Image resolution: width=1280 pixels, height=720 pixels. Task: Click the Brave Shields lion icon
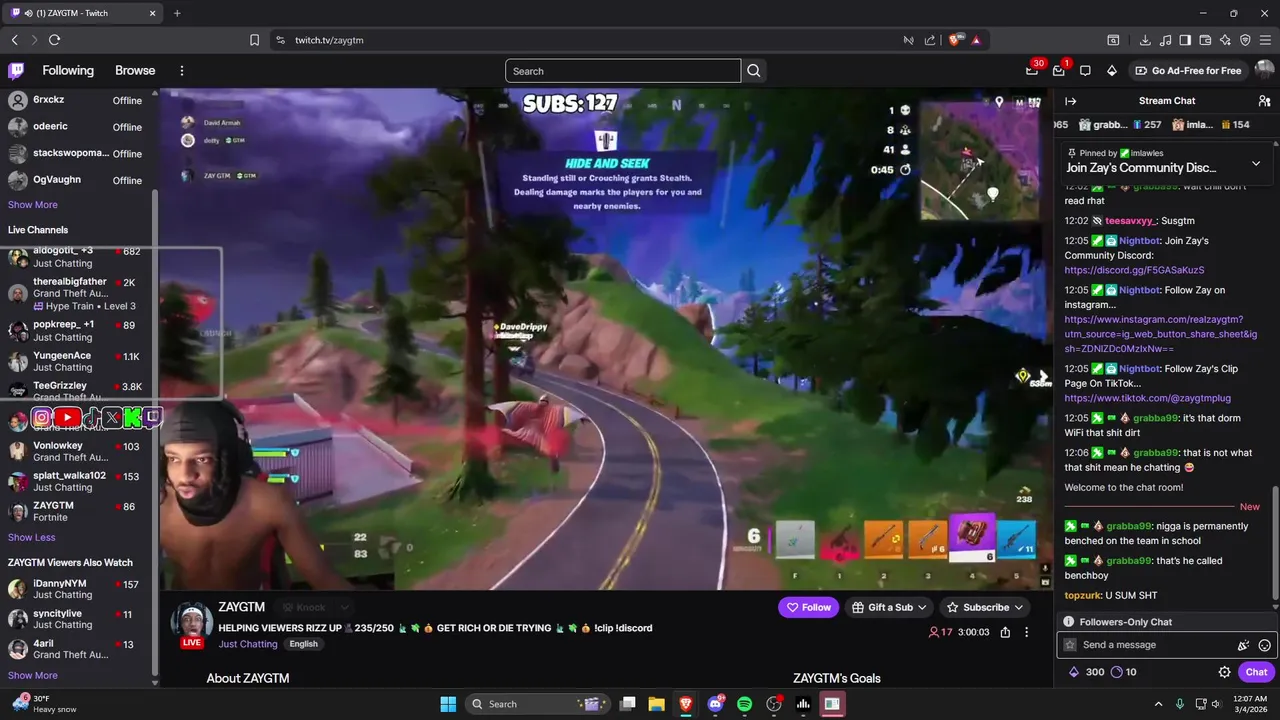click(x=955, y=40)
